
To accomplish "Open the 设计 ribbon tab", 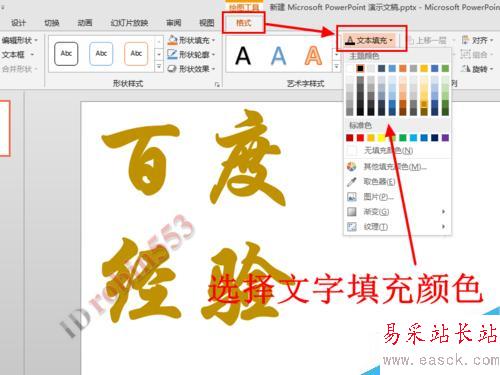I will [x=18, y=23].
